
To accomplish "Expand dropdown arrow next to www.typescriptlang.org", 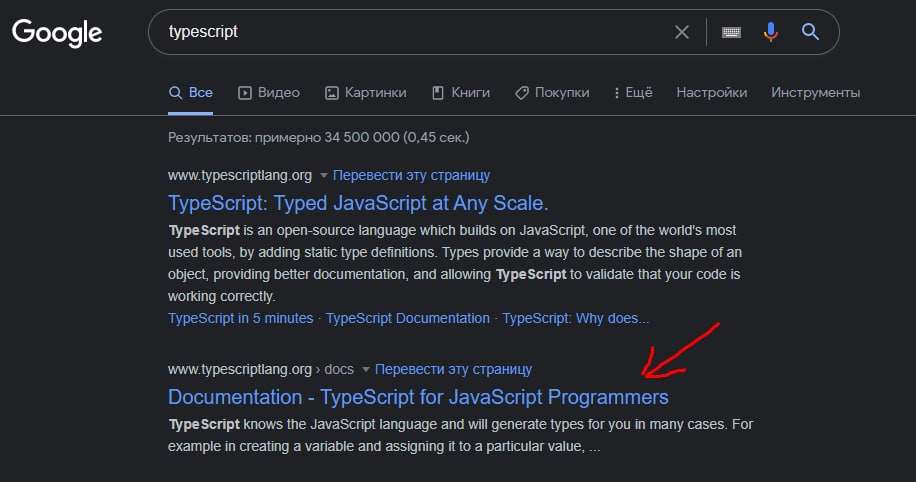I will tap(323, 175).
